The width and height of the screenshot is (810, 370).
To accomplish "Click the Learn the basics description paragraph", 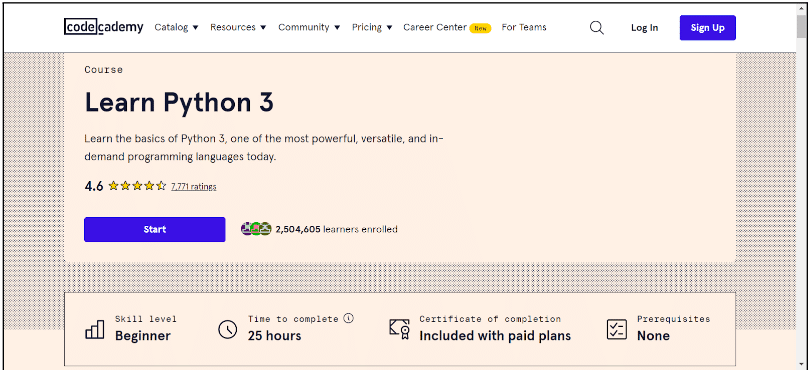I will click(263, 147).
